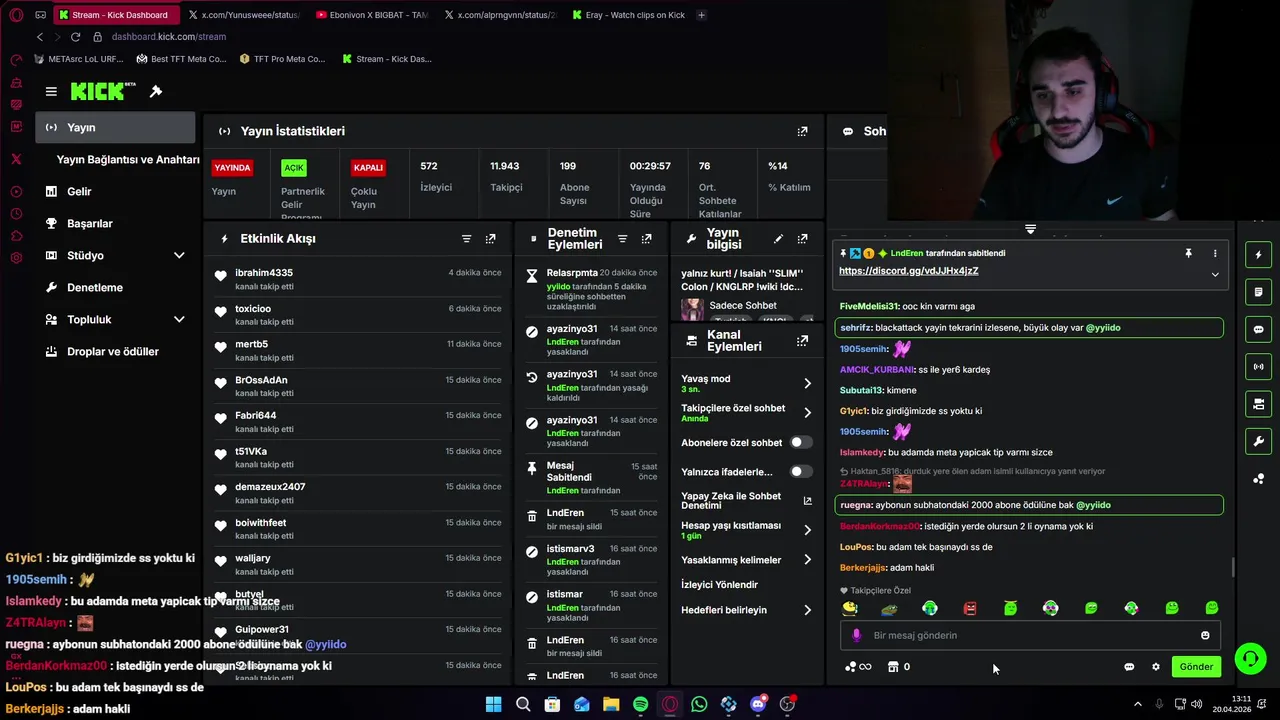Reload the page in the browser

pos(75,37)
